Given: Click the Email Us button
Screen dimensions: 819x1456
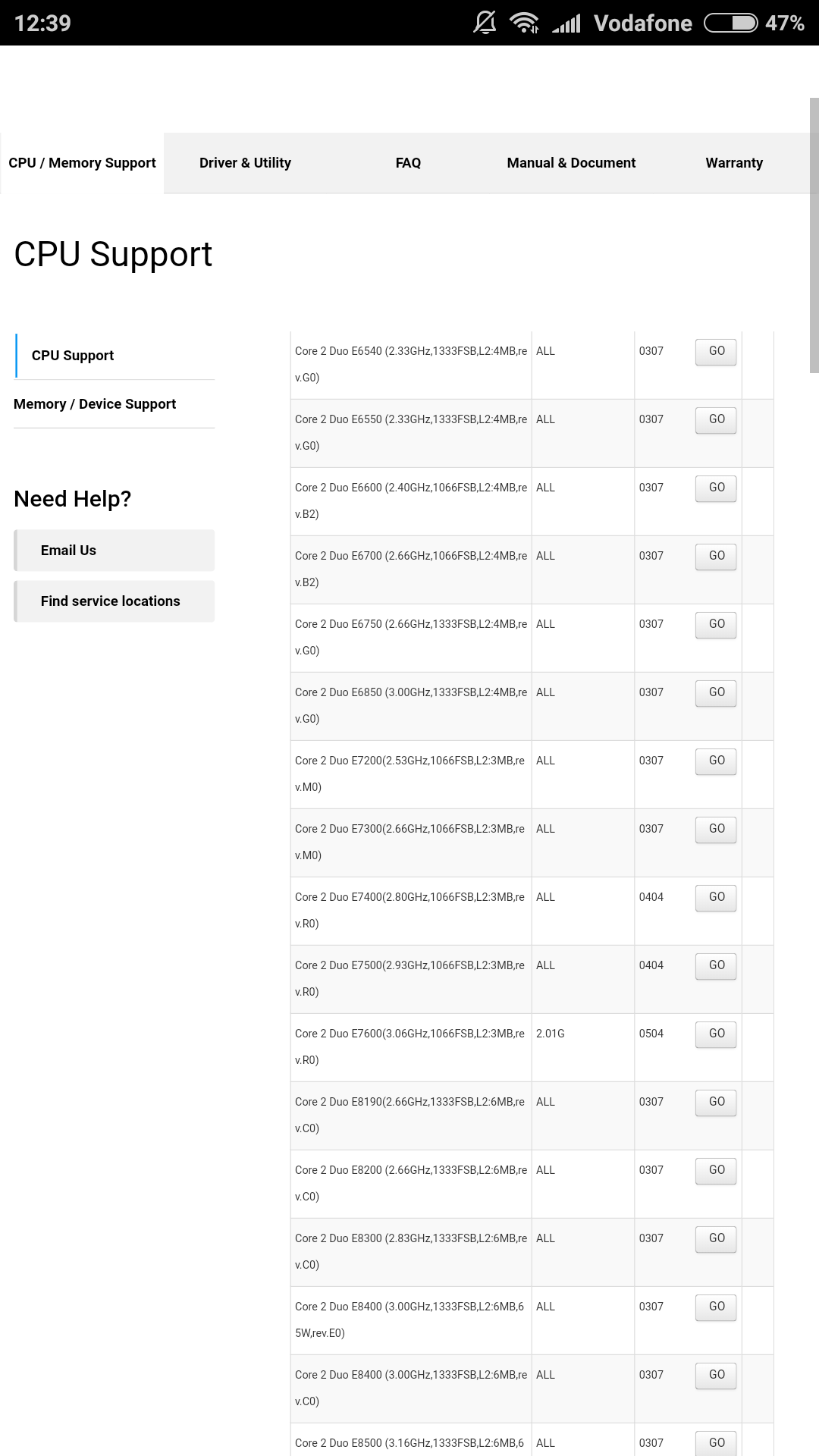Looking at the screenshot, I should [114, 550].
